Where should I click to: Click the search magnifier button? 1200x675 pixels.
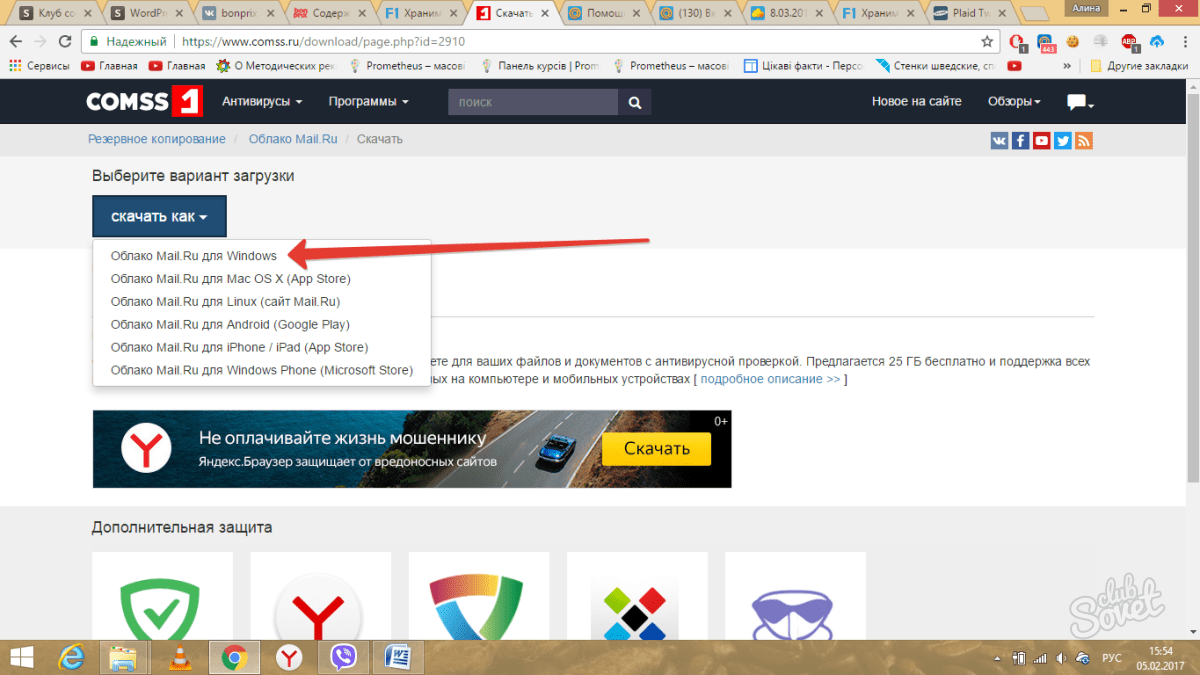(634, 102)
